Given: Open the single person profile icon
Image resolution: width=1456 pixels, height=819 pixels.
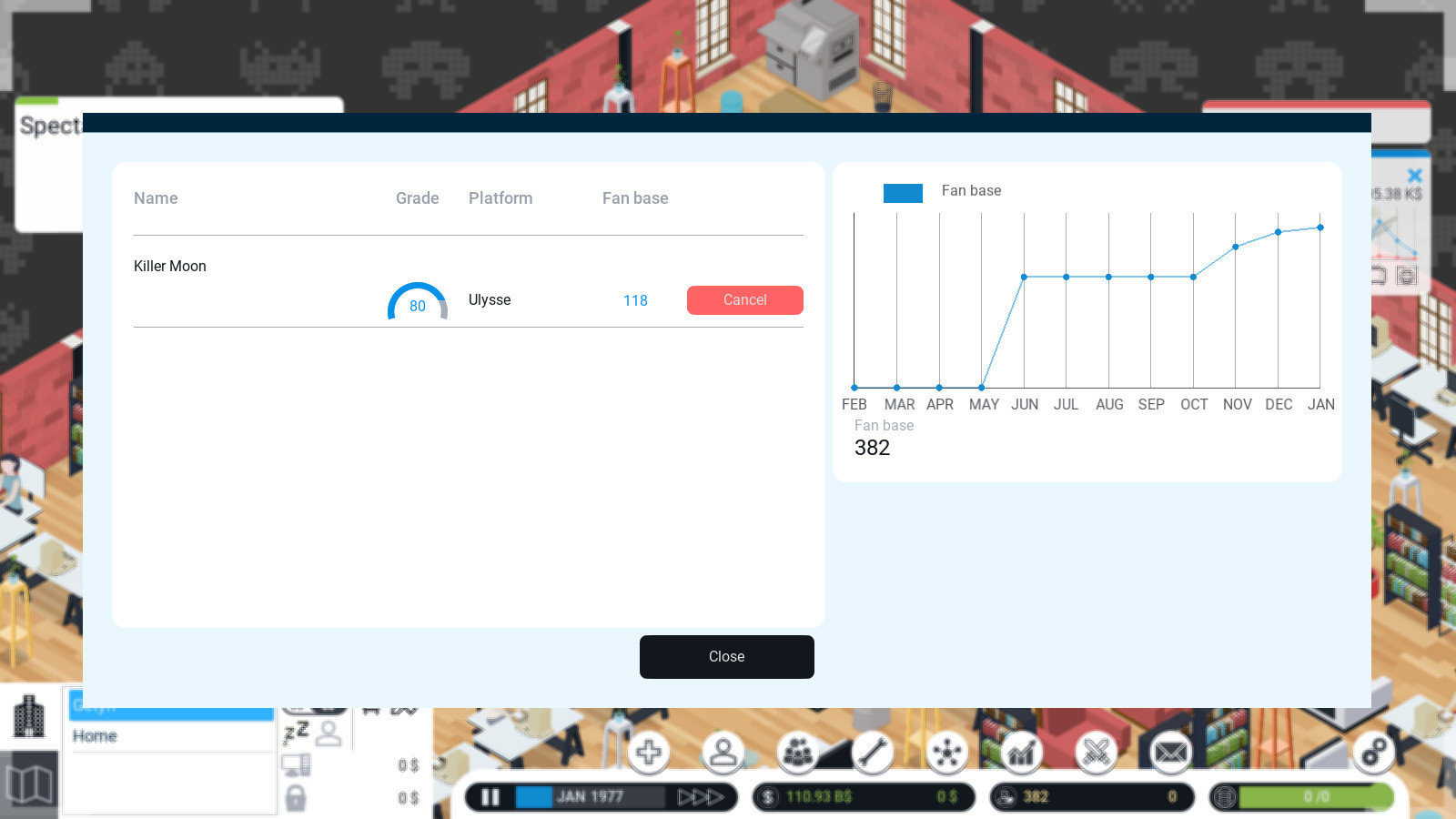Looking at the screenshot, I should pos(723,753).
